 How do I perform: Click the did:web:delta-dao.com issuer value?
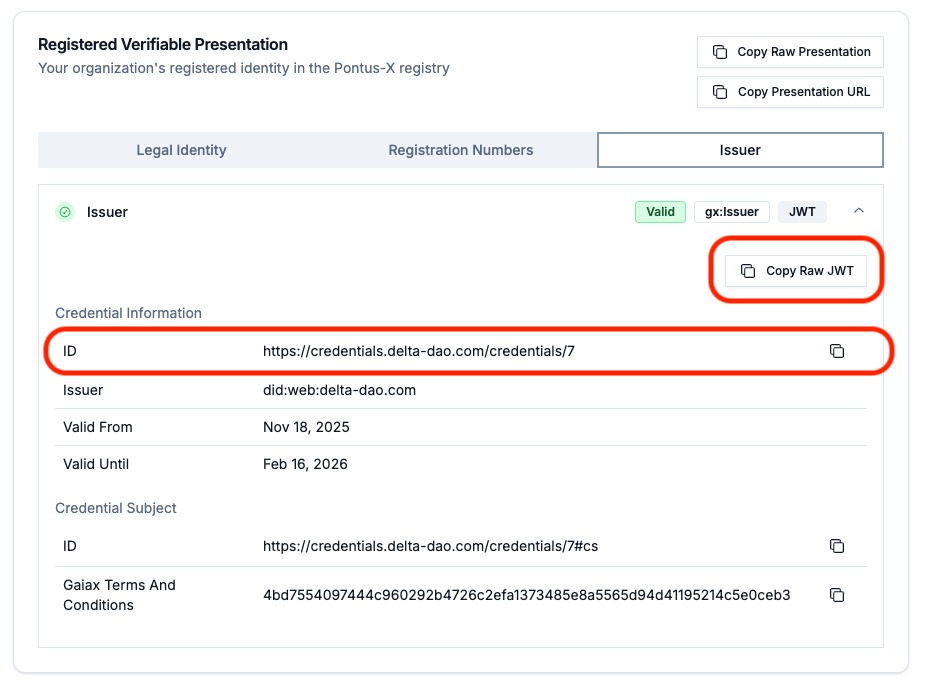point(339,390)
